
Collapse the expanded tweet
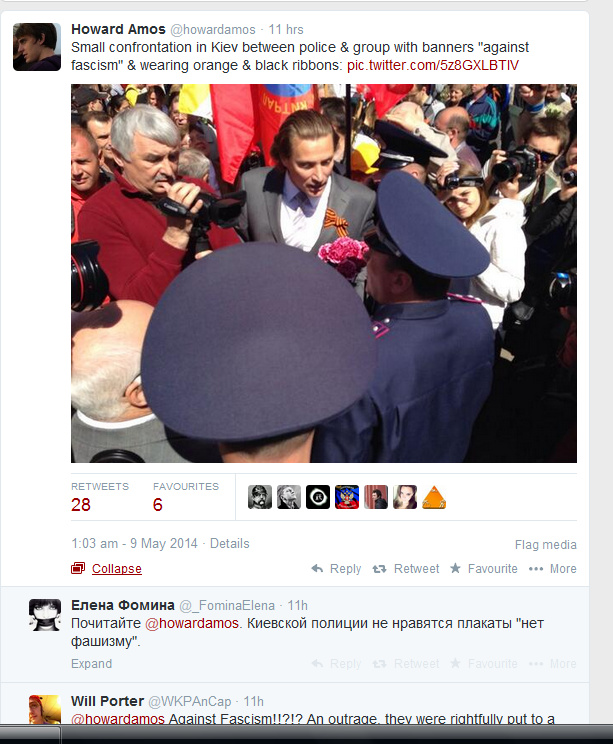pyautogui.click(x=116, y=568)
